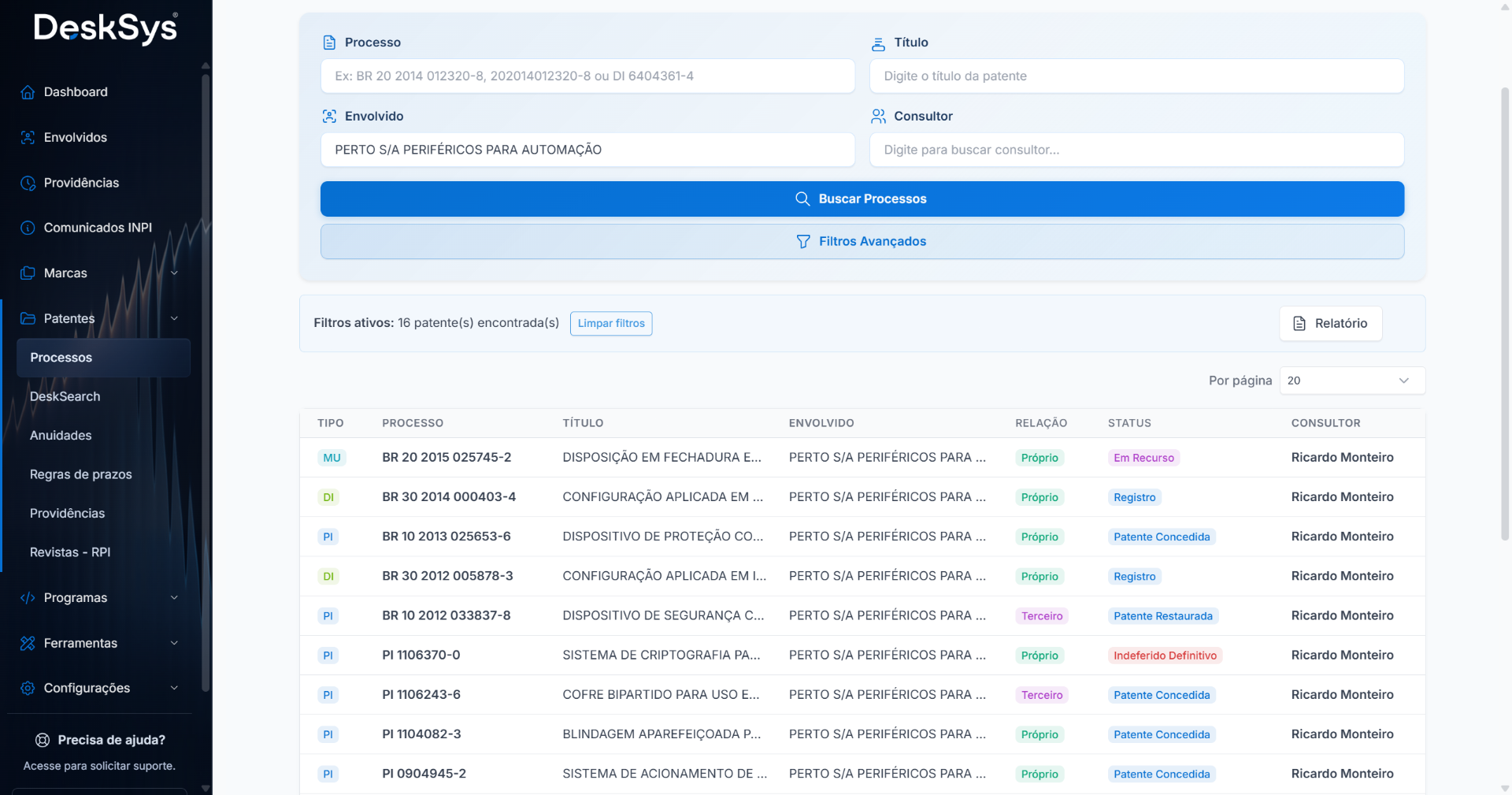Click the page vertical scrollbar
The image size is (1512, 795).
[1505, 315]
